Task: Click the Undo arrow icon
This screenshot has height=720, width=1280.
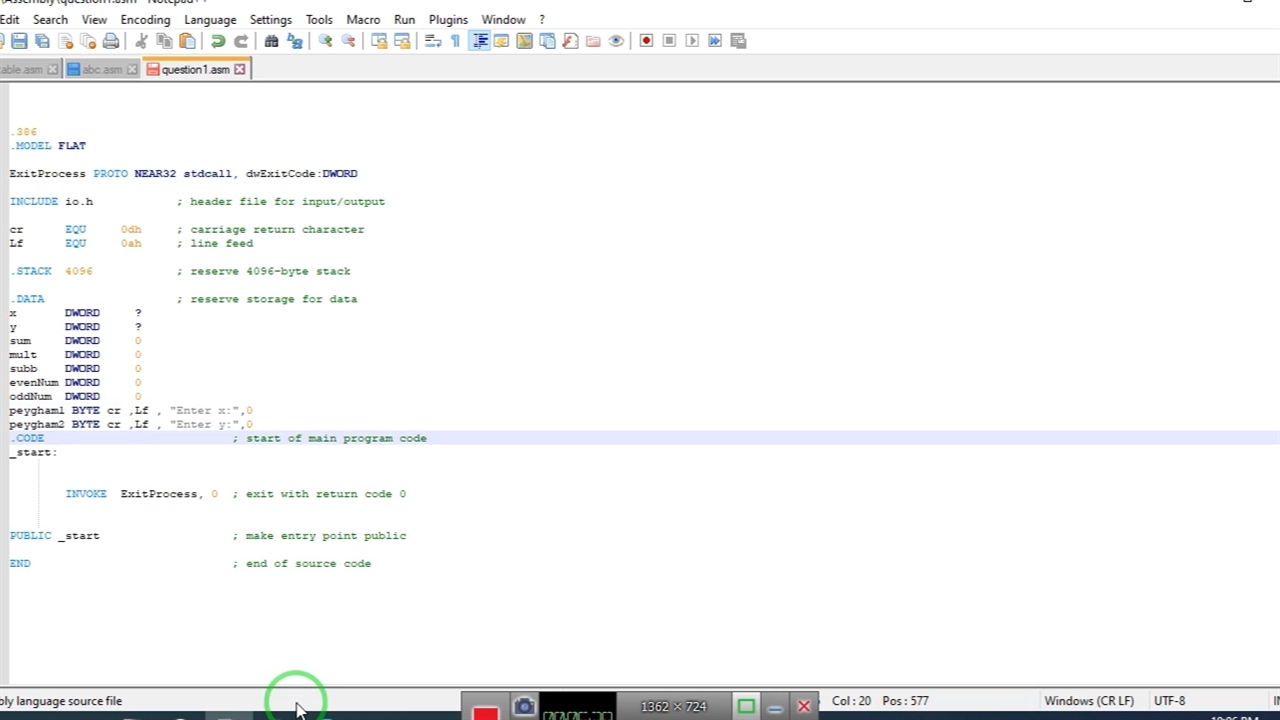Action: 217,41
